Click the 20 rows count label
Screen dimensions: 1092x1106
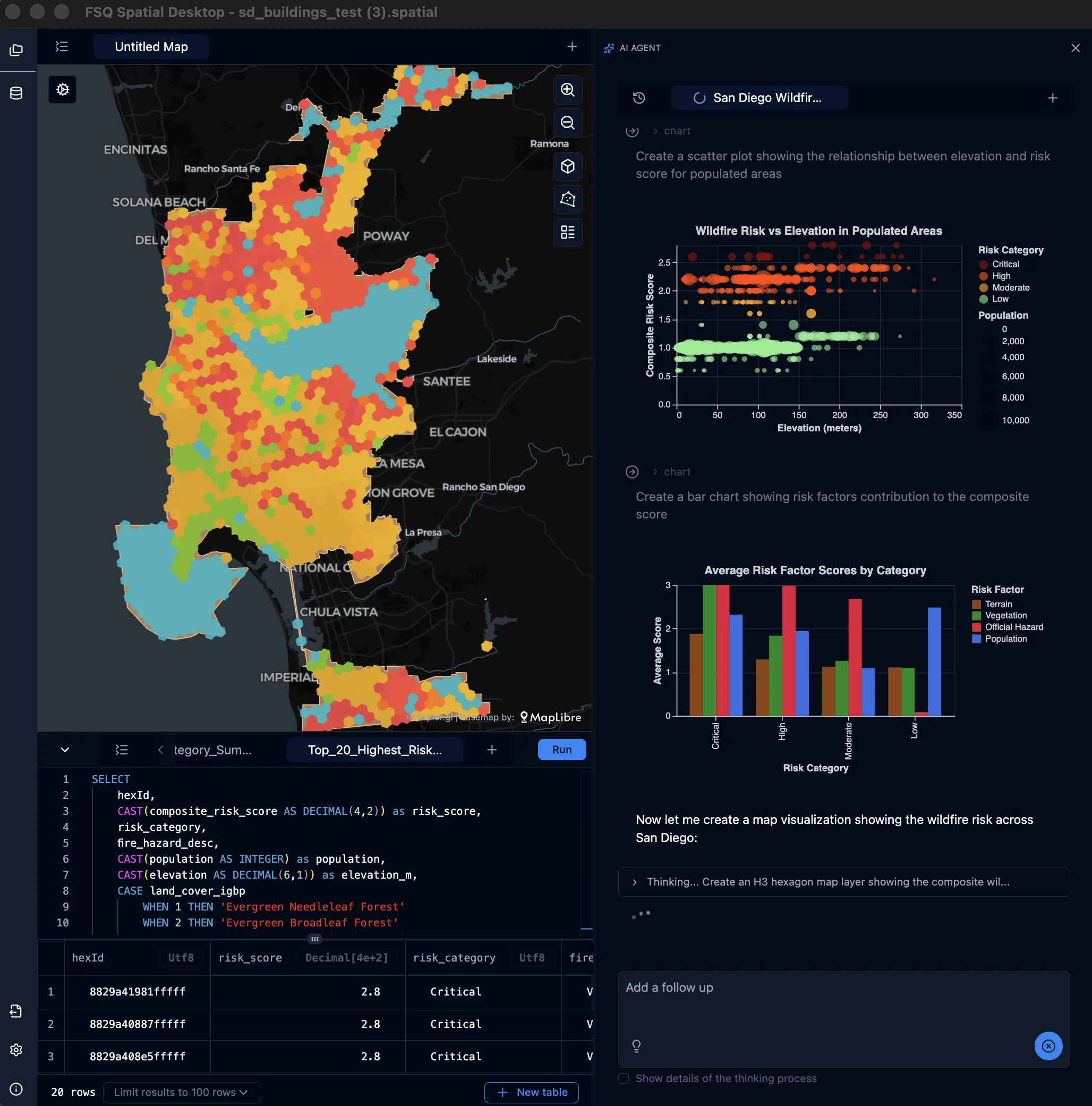[x=73, y=1092]
